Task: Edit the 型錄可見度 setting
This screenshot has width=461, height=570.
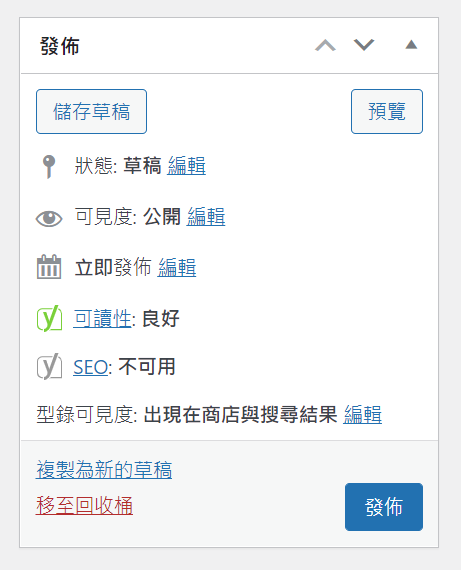Action: [x=362, y=414]
